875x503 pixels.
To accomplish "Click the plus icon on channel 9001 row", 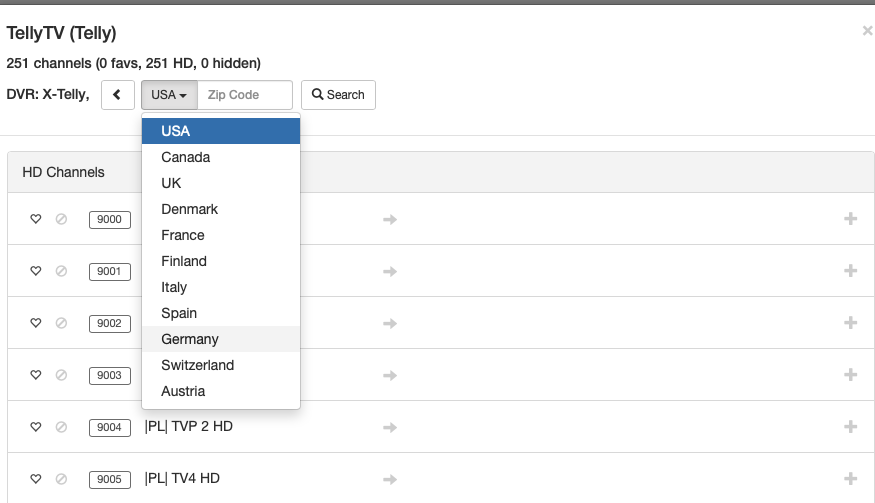I will pos(851,271).
